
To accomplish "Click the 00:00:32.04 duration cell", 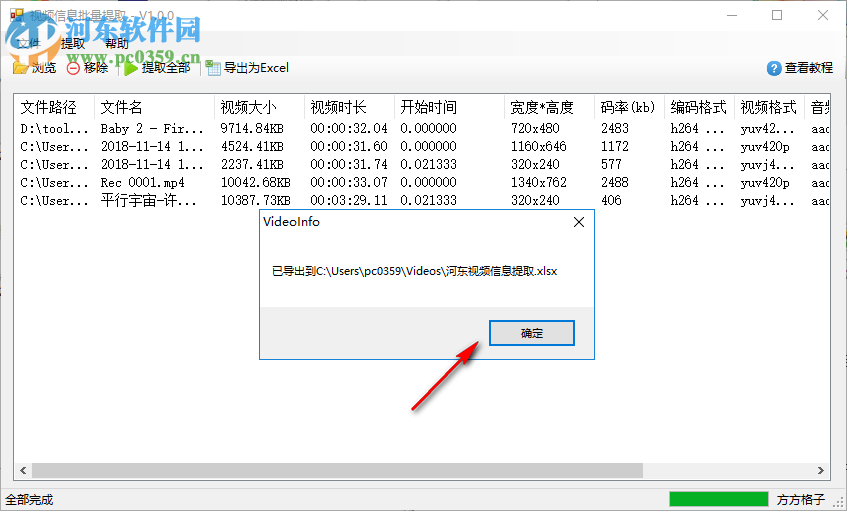I will [349, 129].
